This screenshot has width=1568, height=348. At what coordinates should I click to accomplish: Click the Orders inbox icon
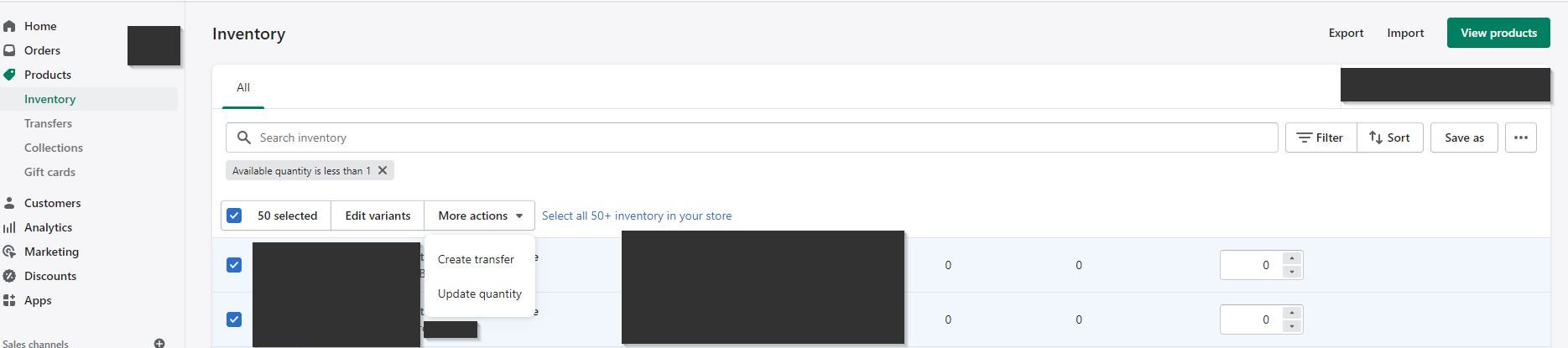pyautogui.click(x=10, y=50)
